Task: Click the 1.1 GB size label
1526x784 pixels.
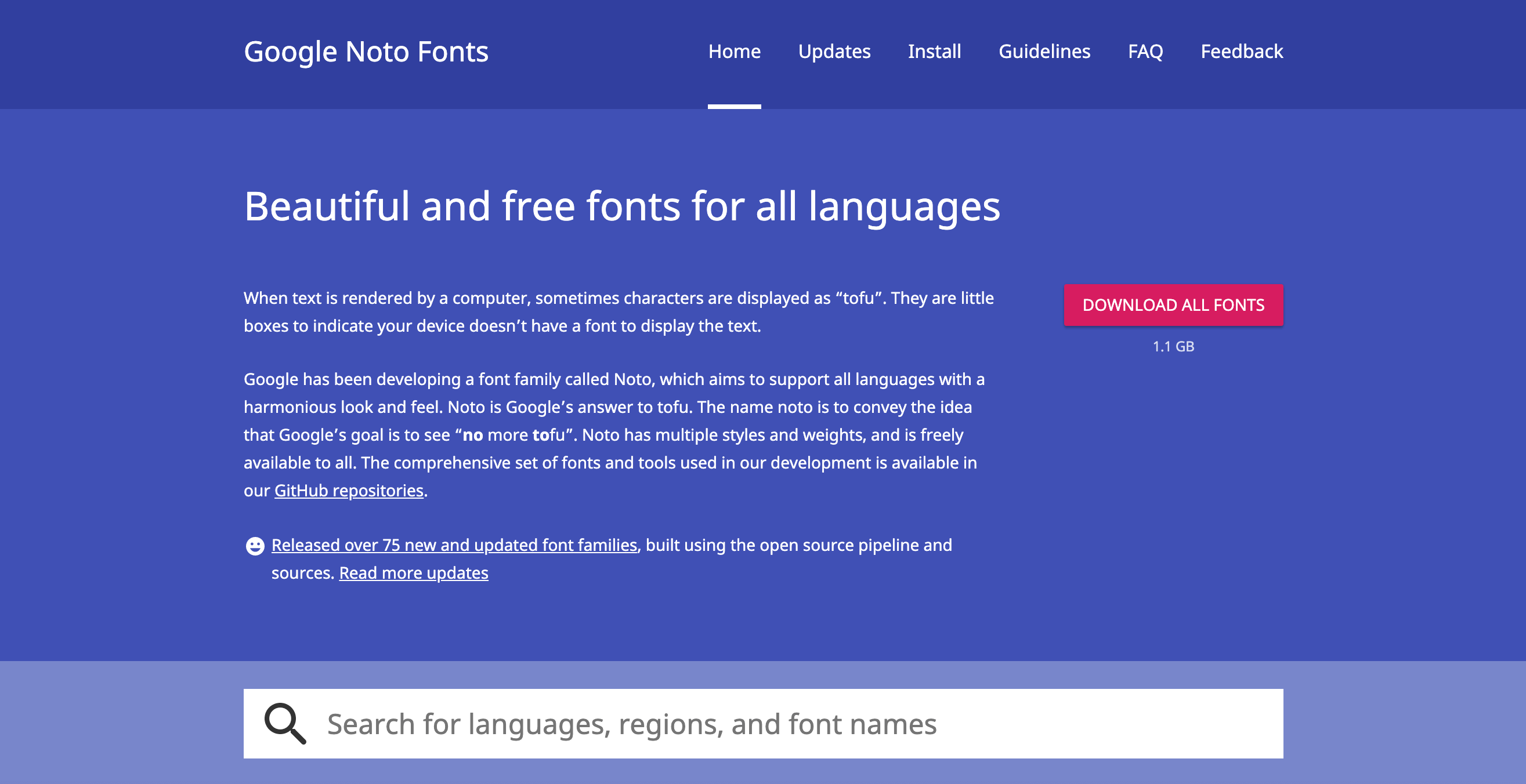Action: 1173,346
